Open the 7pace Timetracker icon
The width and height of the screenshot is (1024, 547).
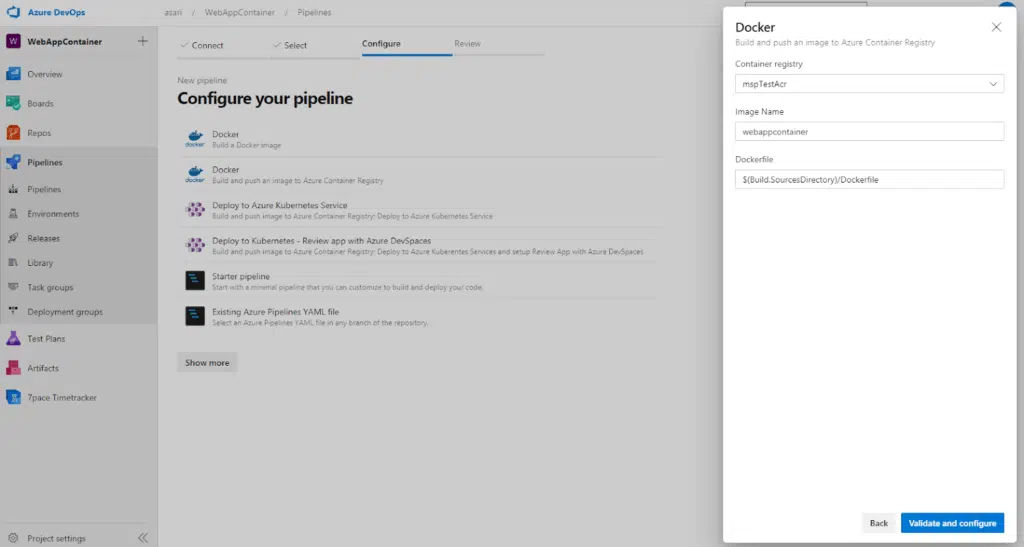point(13,397)
